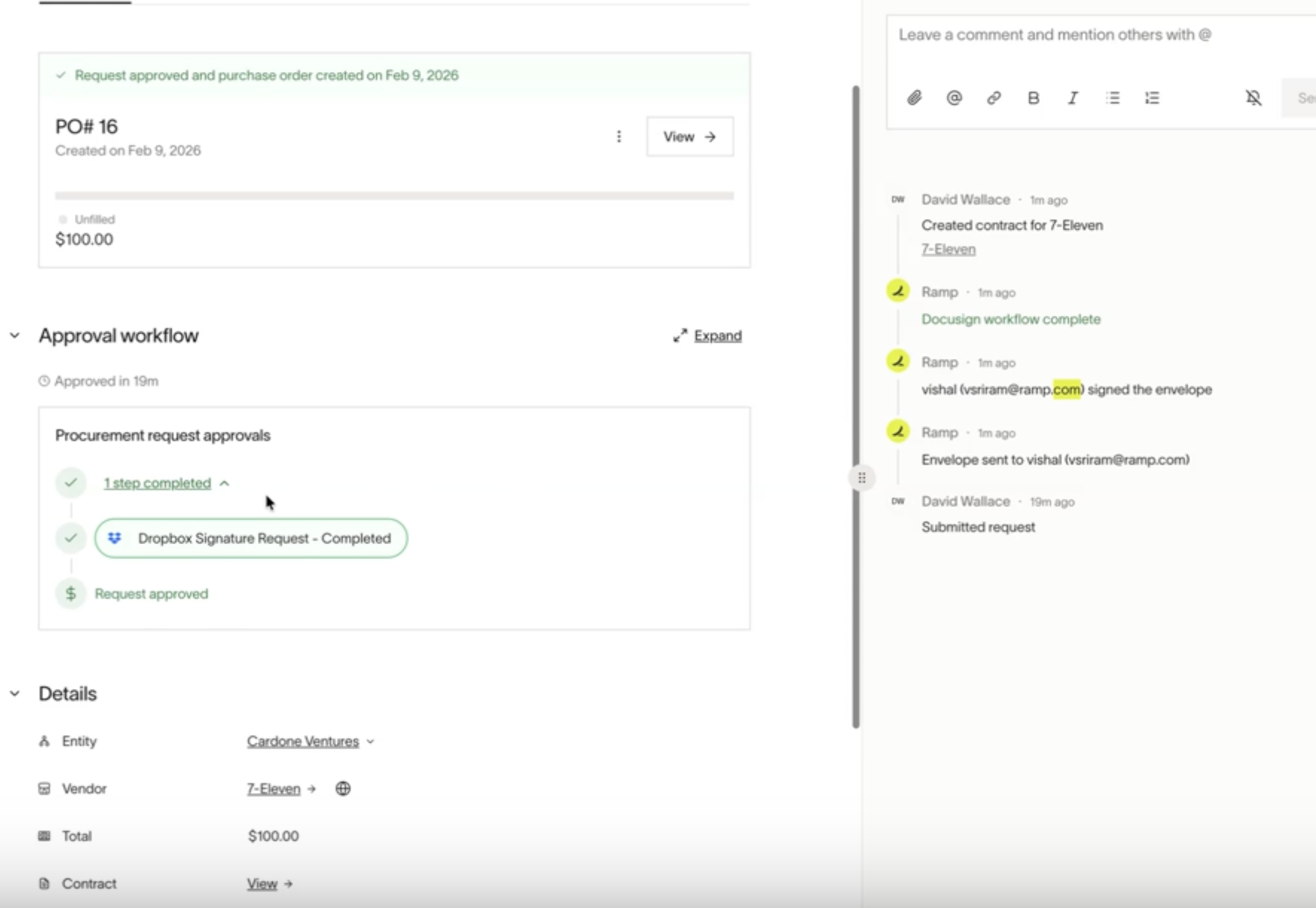Toggle bold formatting in the comment box
Viewport: 1316px width, 908px height.
(x=1034, y=98)
